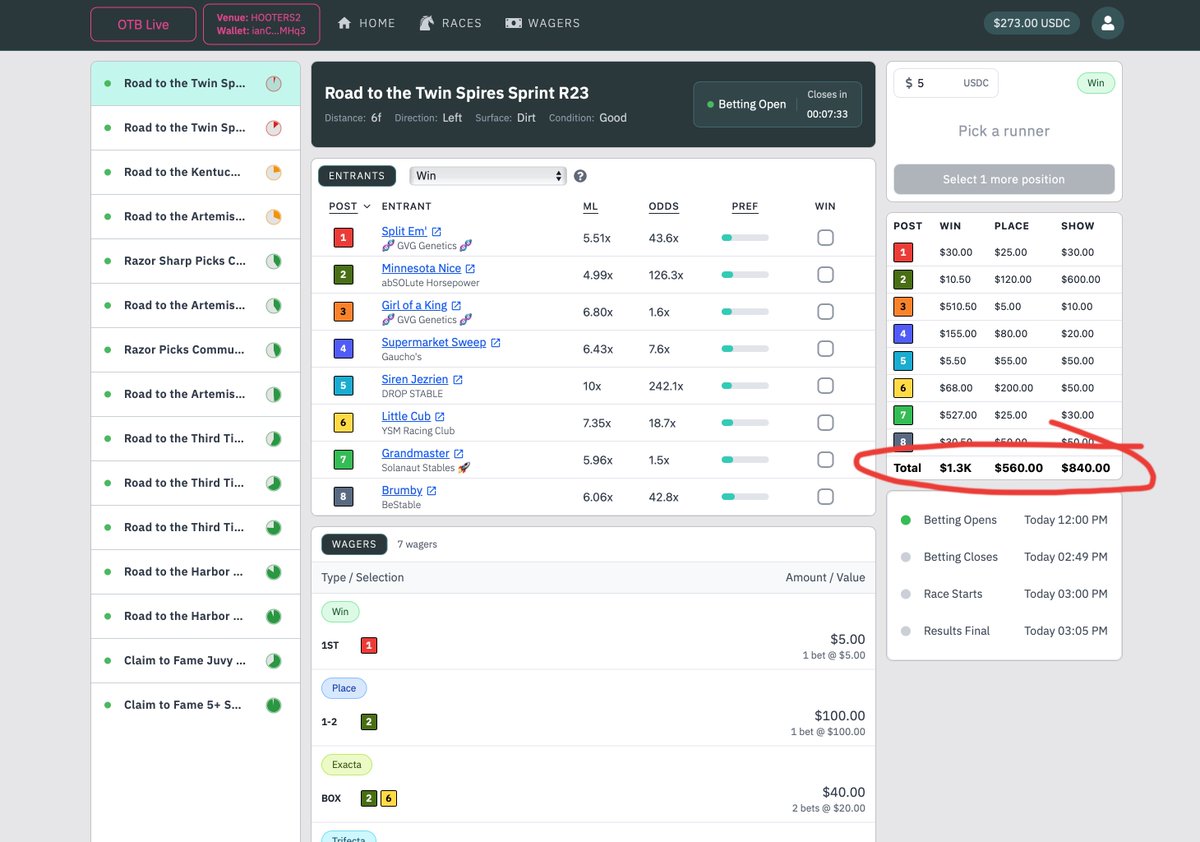Click post 2 green badge in entrants
1200x842 pixels.
pos(343,275)
